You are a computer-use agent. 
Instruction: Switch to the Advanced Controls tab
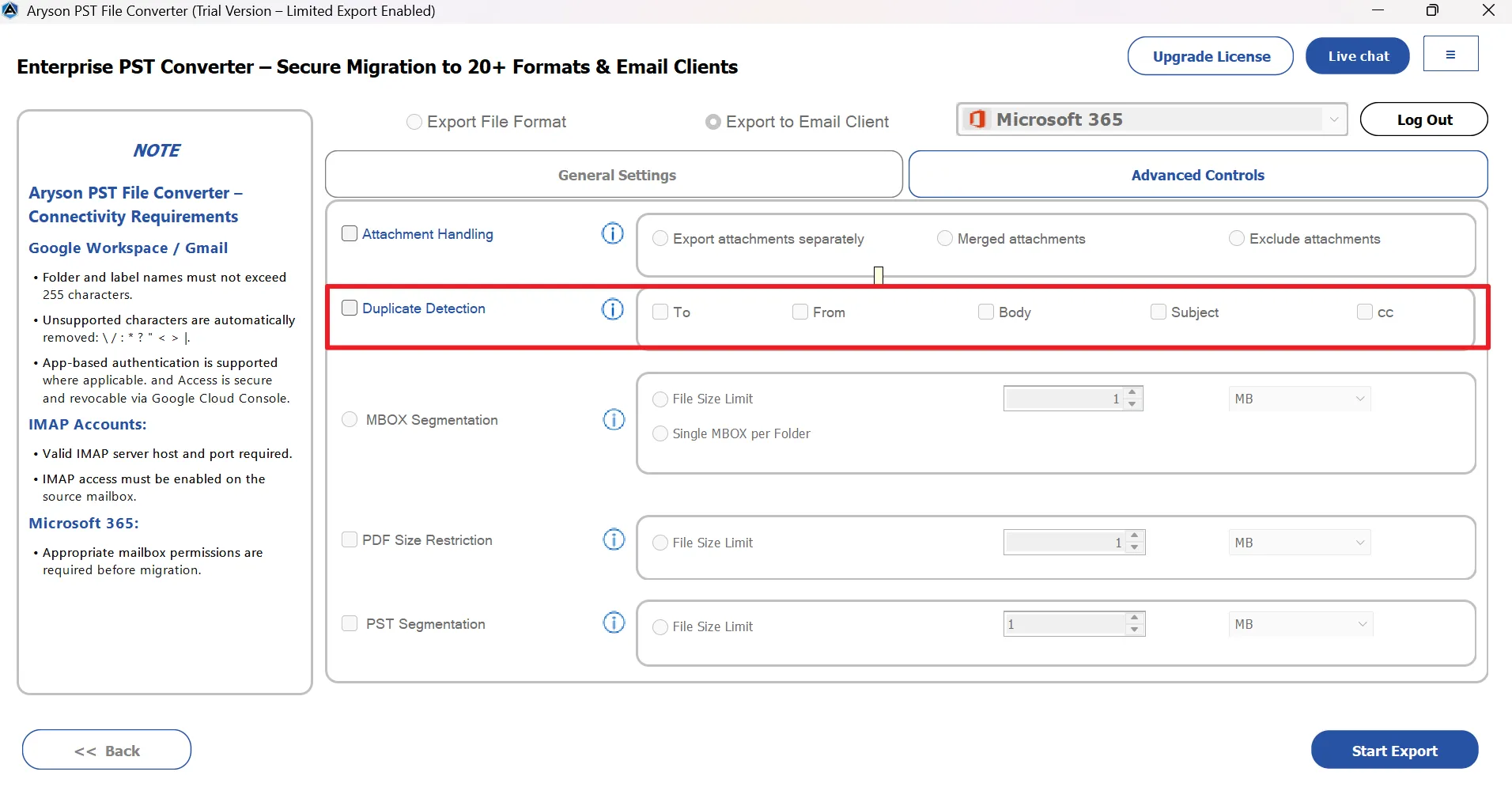[x=1198, y=175]
